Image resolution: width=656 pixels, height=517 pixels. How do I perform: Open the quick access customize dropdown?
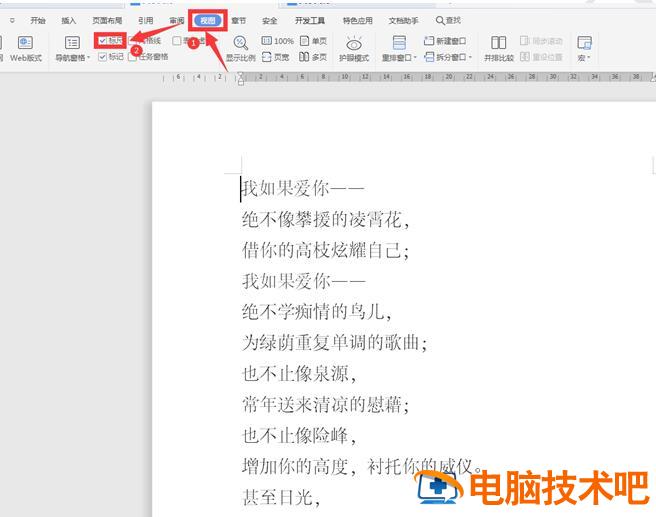click(x=12, y=20)
